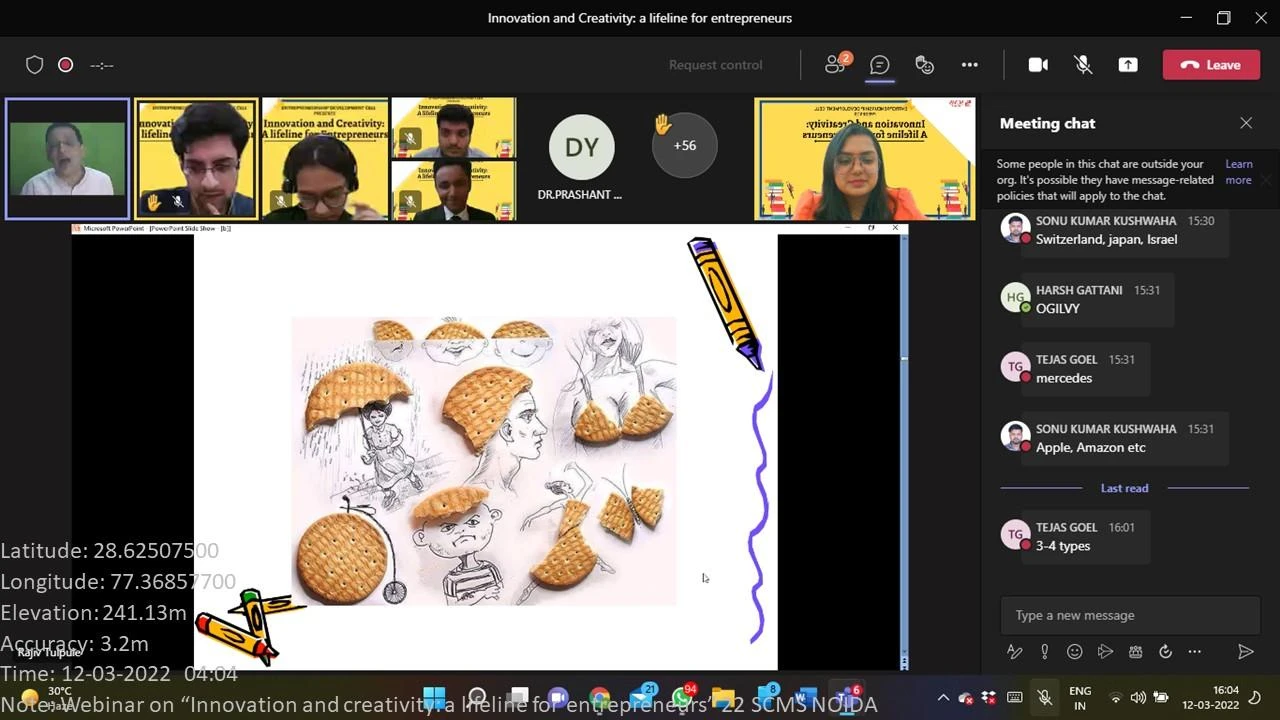This screenshot has width=1280, height=720.
Task: Click Tejas Goel's avatar beside mercedes
Action: [1015, 367]
